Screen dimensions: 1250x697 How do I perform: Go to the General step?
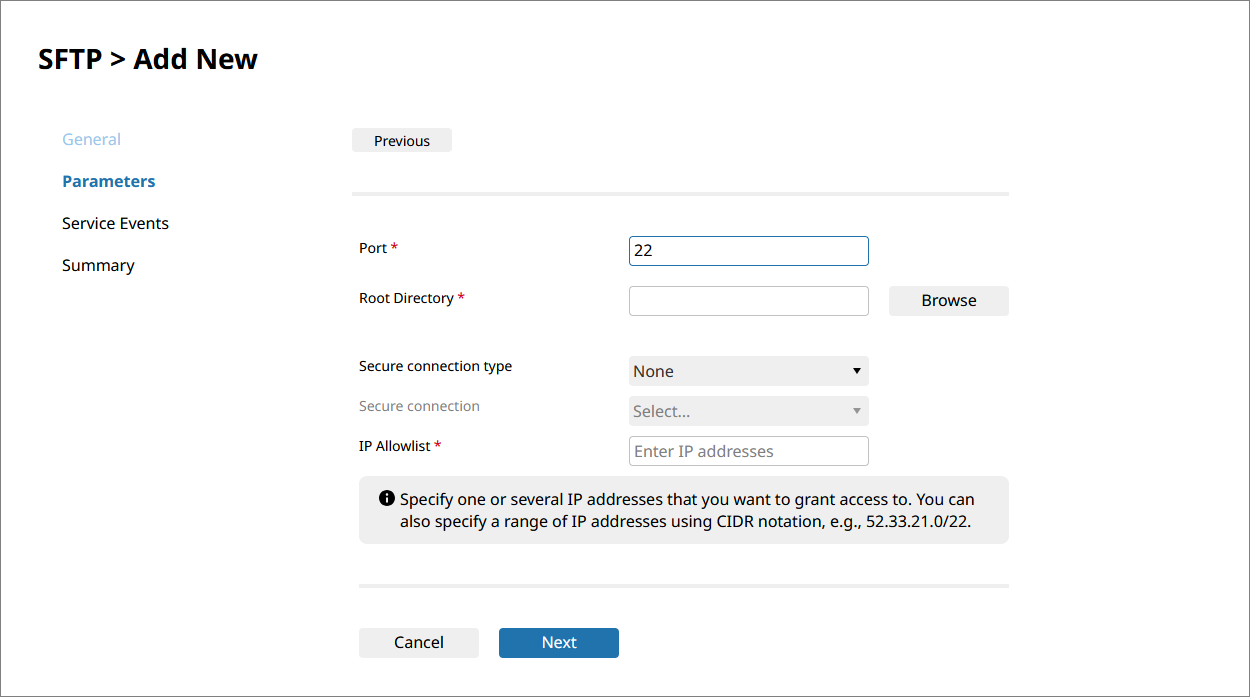point(91,139)
